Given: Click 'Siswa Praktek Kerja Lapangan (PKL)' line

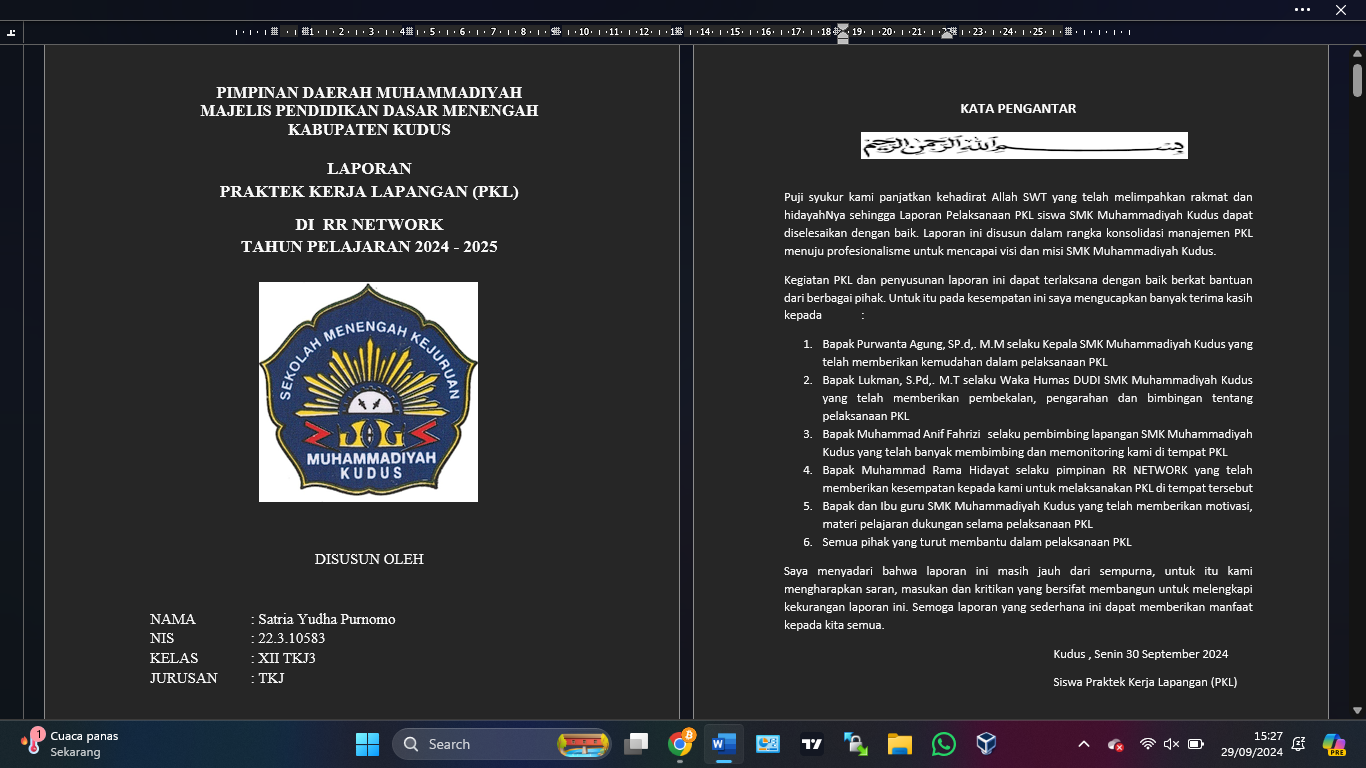Looking at the screenshot, I should [x=1145, y=682].
